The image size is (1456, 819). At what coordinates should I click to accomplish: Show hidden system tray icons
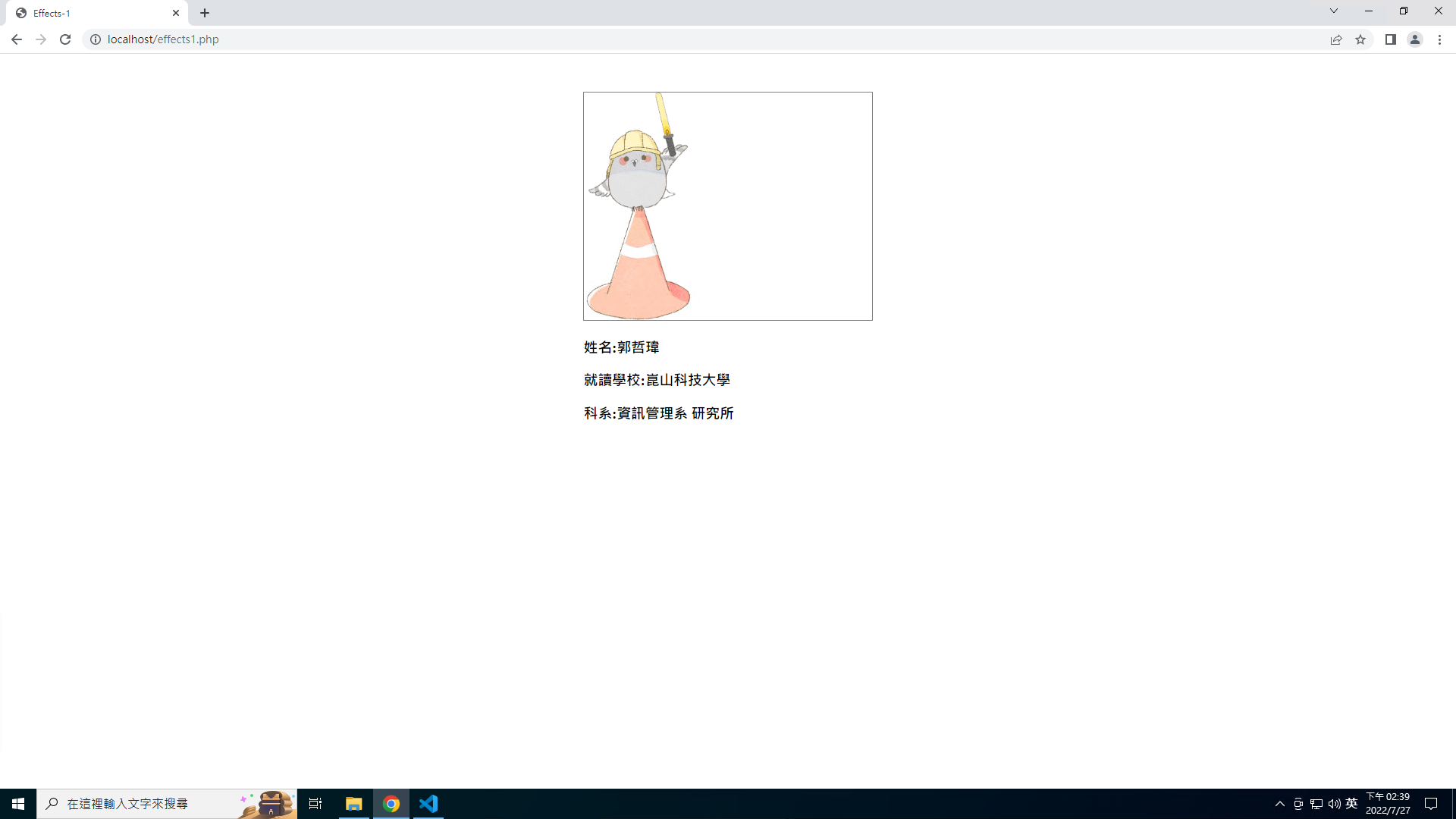pos(1280,804)
